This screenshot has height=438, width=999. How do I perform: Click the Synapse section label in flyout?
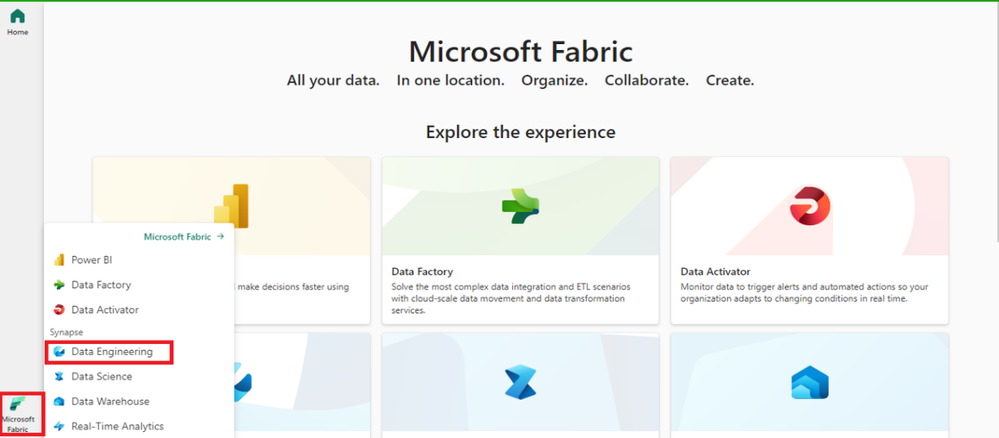tap(66, 332)
